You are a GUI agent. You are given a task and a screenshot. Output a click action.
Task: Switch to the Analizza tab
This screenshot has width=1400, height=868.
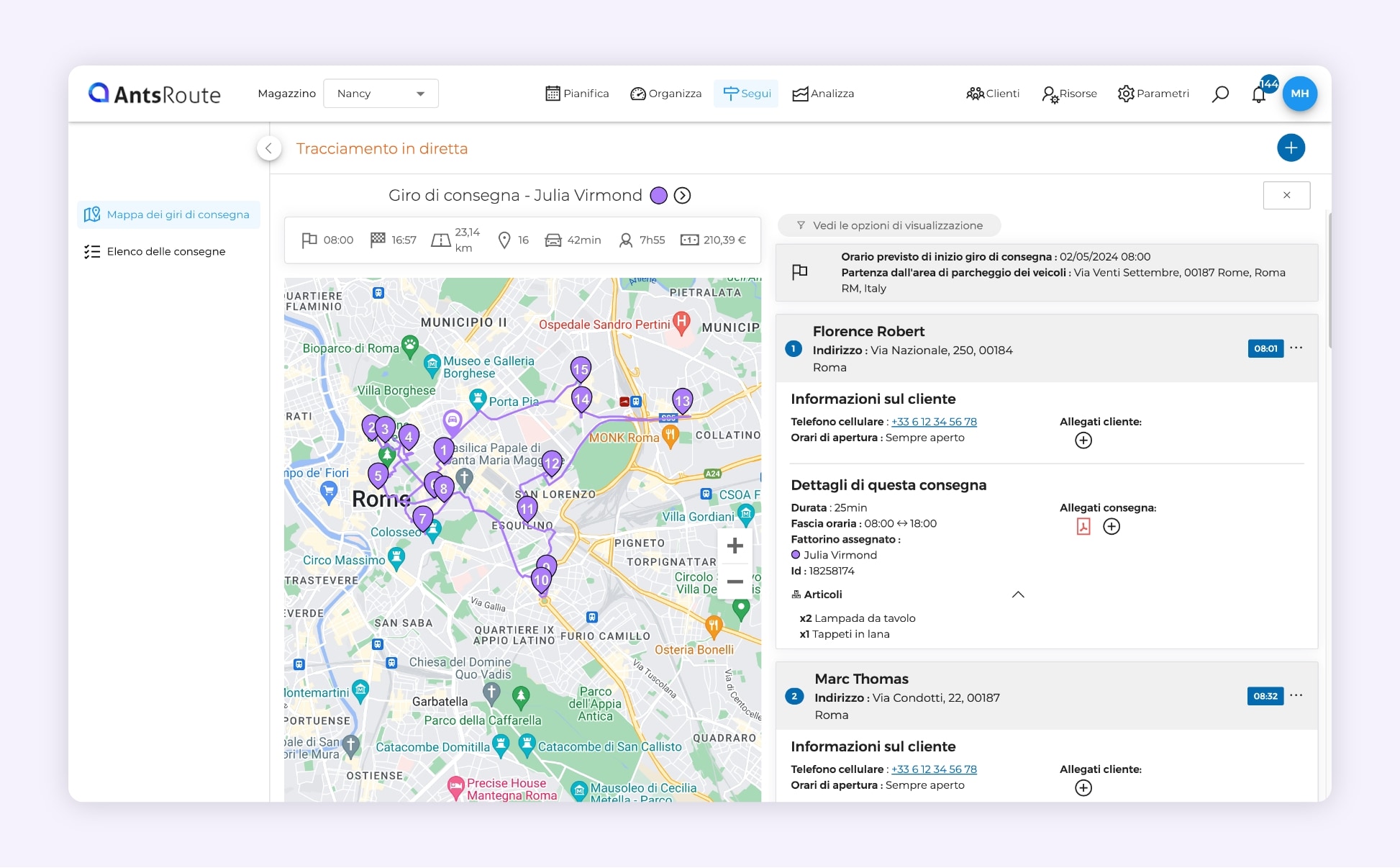(823, 94)
